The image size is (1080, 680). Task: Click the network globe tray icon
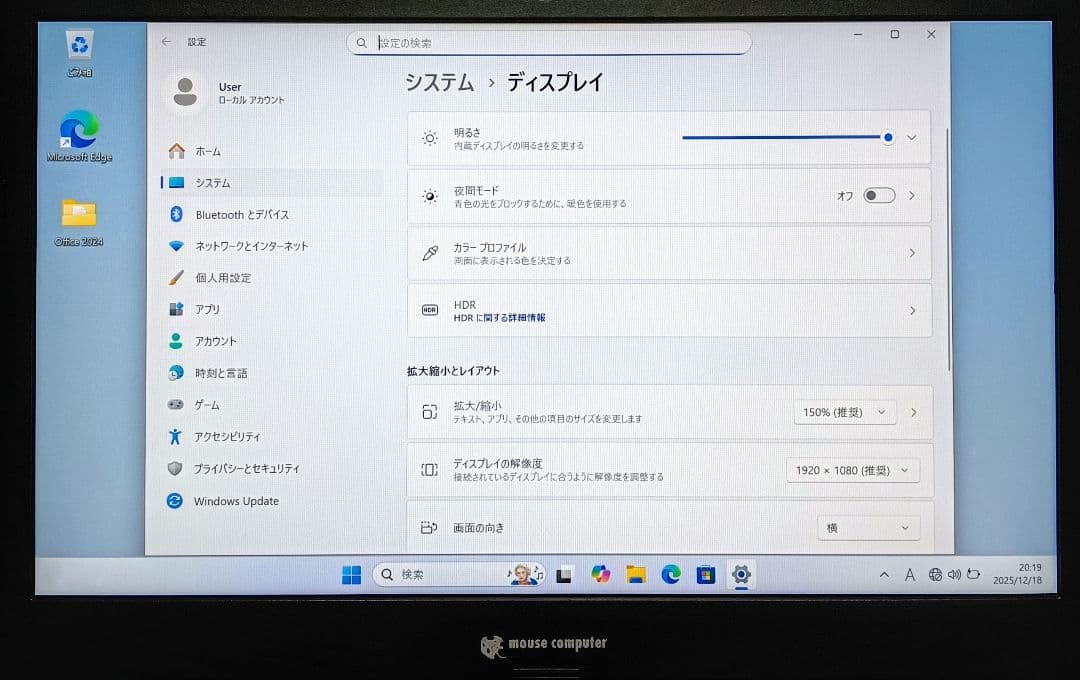tap(935, 575)
